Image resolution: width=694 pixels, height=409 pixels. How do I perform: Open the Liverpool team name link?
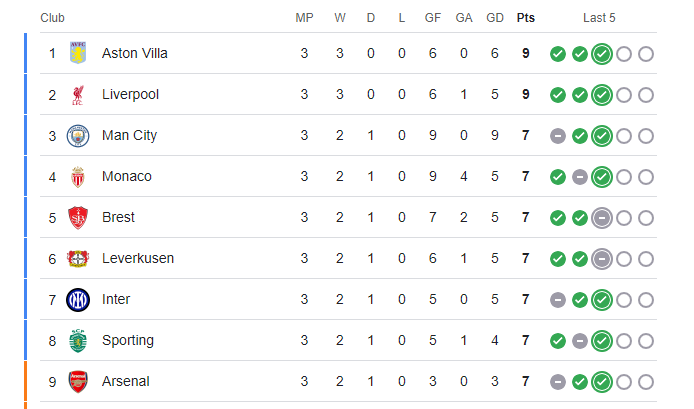[x=130, y=94]
